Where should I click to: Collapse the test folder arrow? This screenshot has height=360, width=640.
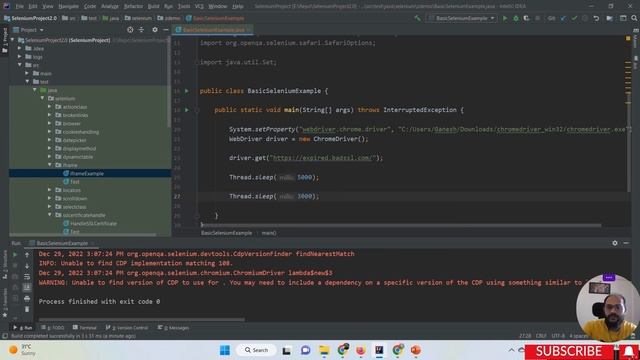tap(27, 82)
